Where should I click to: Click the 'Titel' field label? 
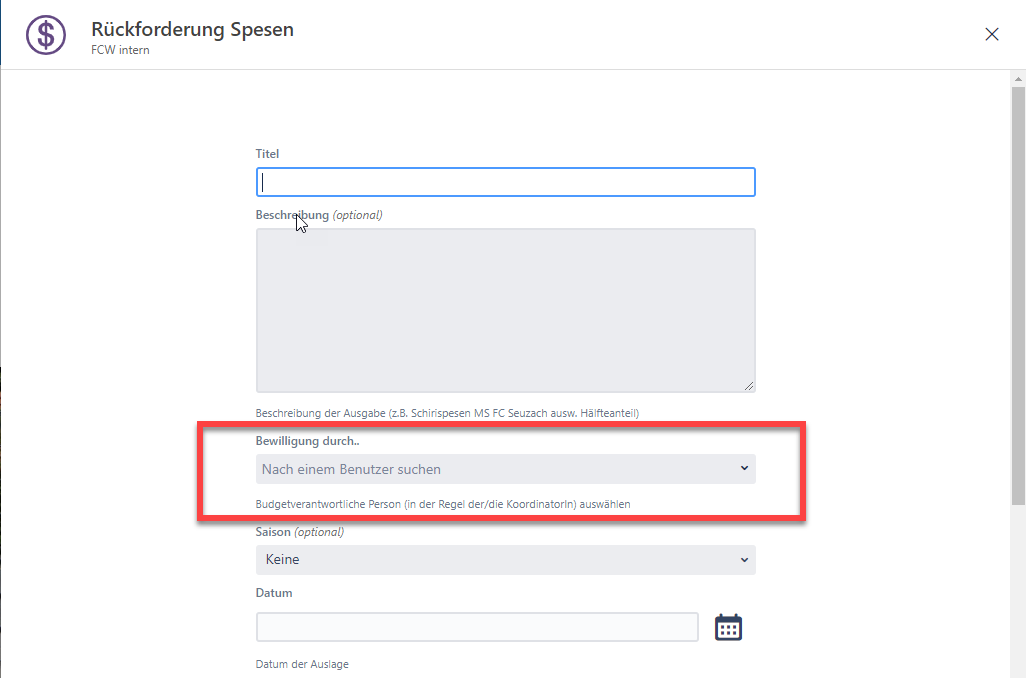tap(268, 154)
